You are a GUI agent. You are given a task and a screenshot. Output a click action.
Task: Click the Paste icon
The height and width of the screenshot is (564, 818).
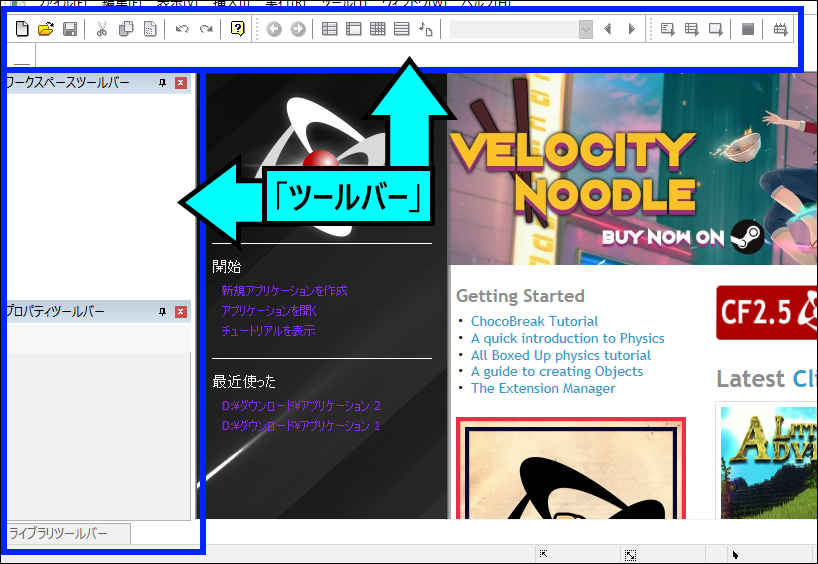tap(150, 29)
